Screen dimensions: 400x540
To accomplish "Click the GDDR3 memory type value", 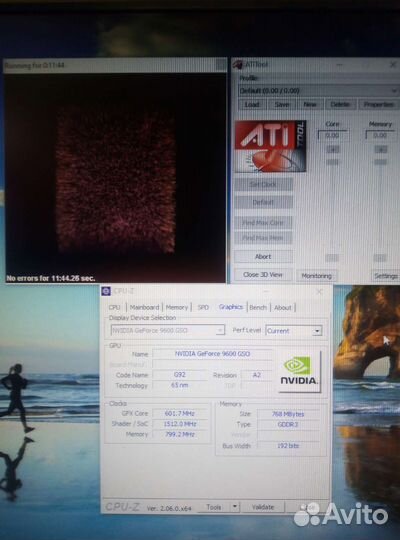I will 288,424.
